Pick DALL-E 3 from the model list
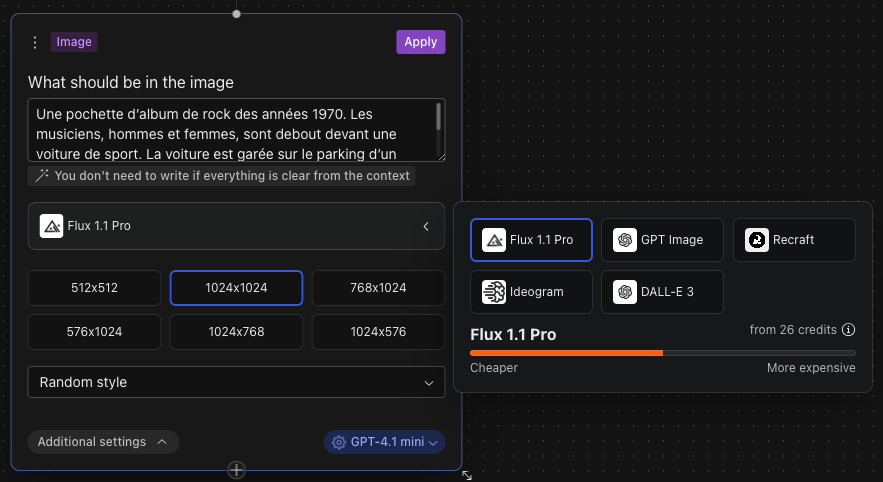The width and height of the screenshot is (883, 482). coord(663,292)
